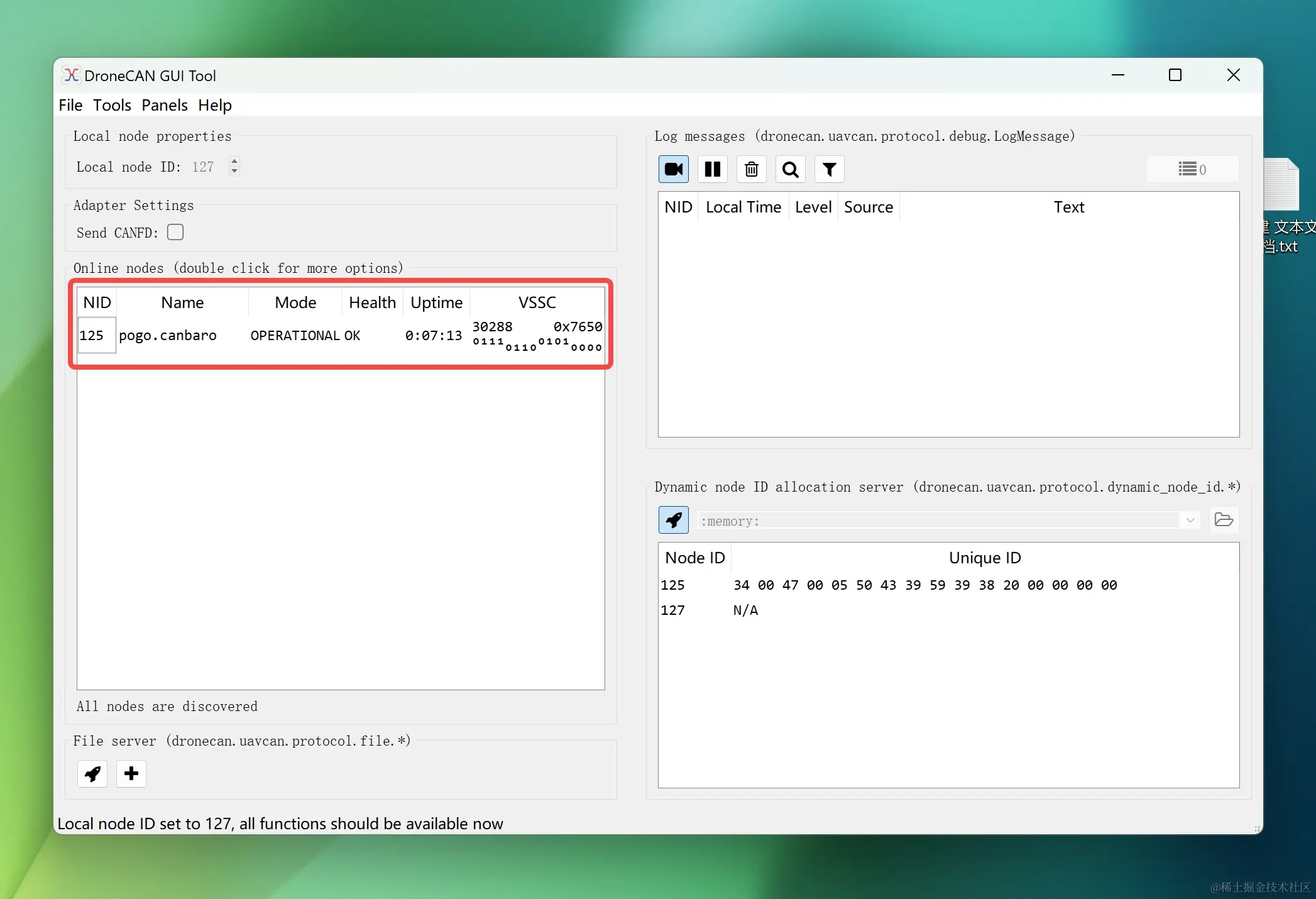Screen dimensions: 1316x899
Task: Select allocation entry for node 127
Action: pyautogui.click(x=672, y=610)
